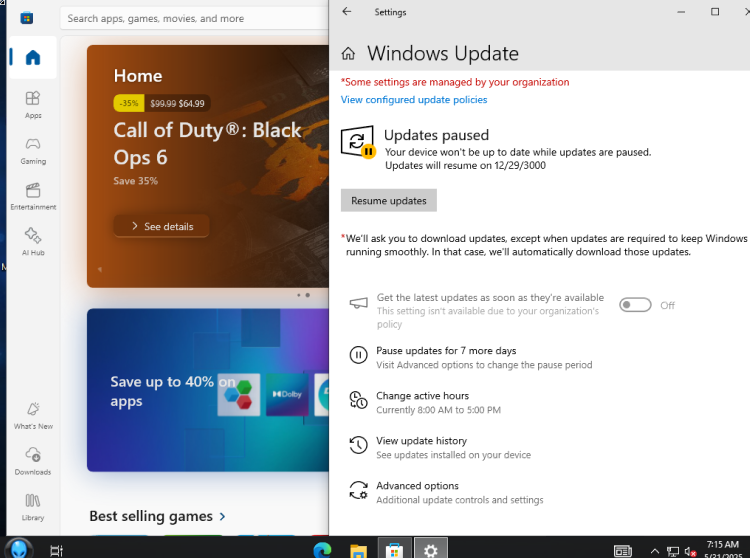This screenshot has height=558, width=750.
Task: Click the Dolby app tile in banner
Action: point(287,394)
